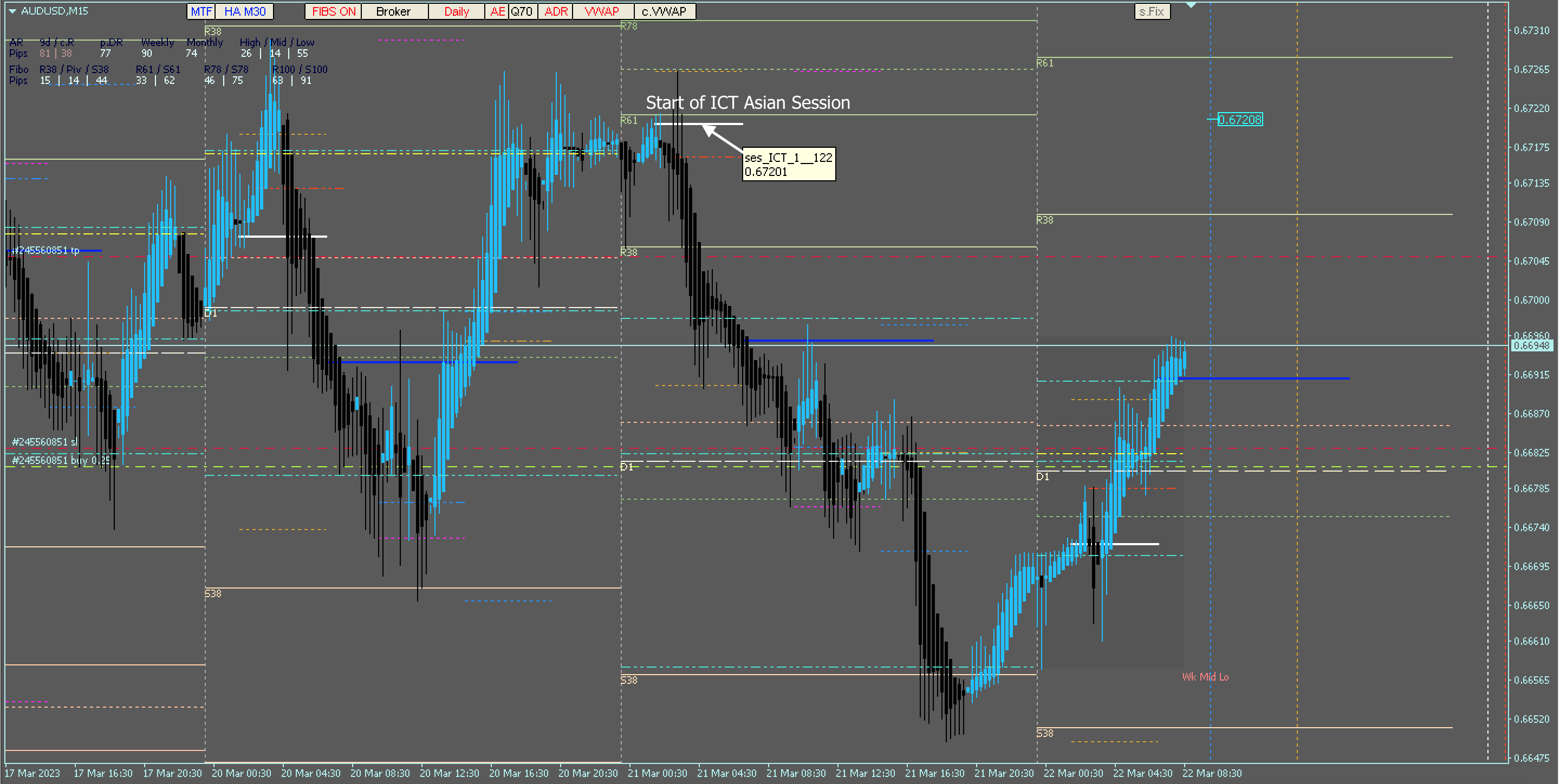Enable the VWAP button
The image size is (1560, 784).
click(x=601, y=11)
